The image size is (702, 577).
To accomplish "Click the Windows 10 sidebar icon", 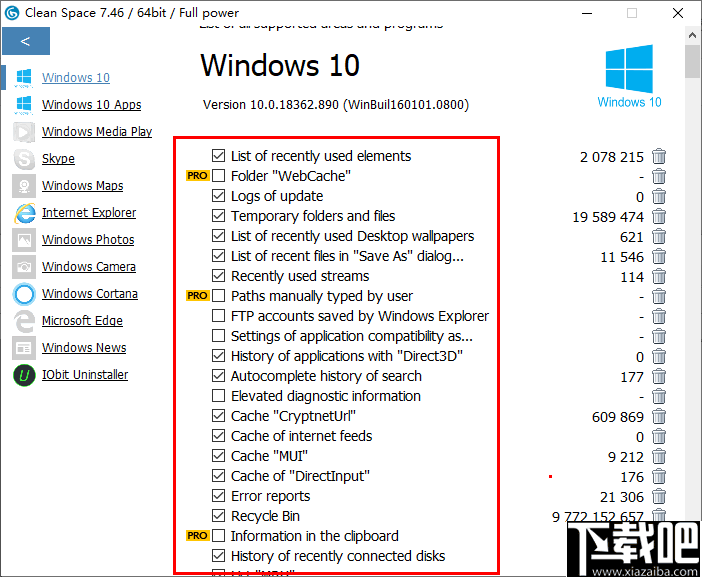I will click(x=23, y=78).
